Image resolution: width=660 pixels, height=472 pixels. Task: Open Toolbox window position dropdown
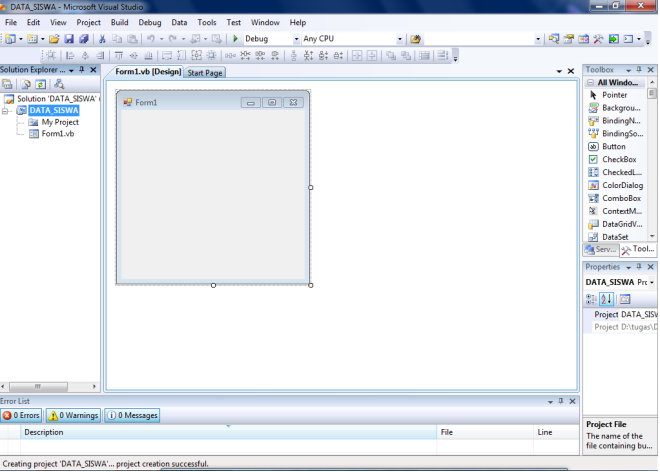click(628, 70)
